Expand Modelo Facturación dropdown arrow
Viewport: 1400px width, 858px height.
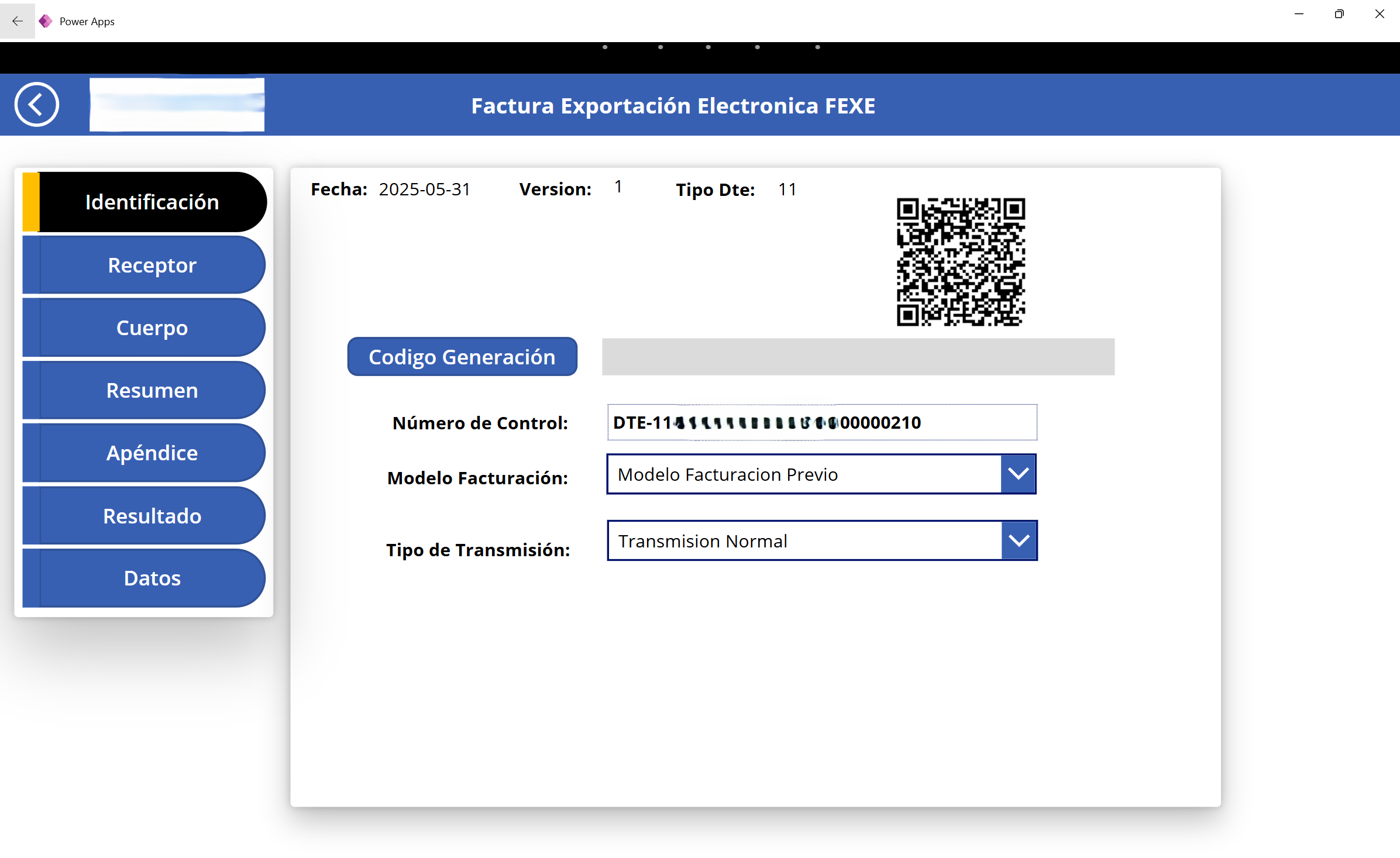1018,474
